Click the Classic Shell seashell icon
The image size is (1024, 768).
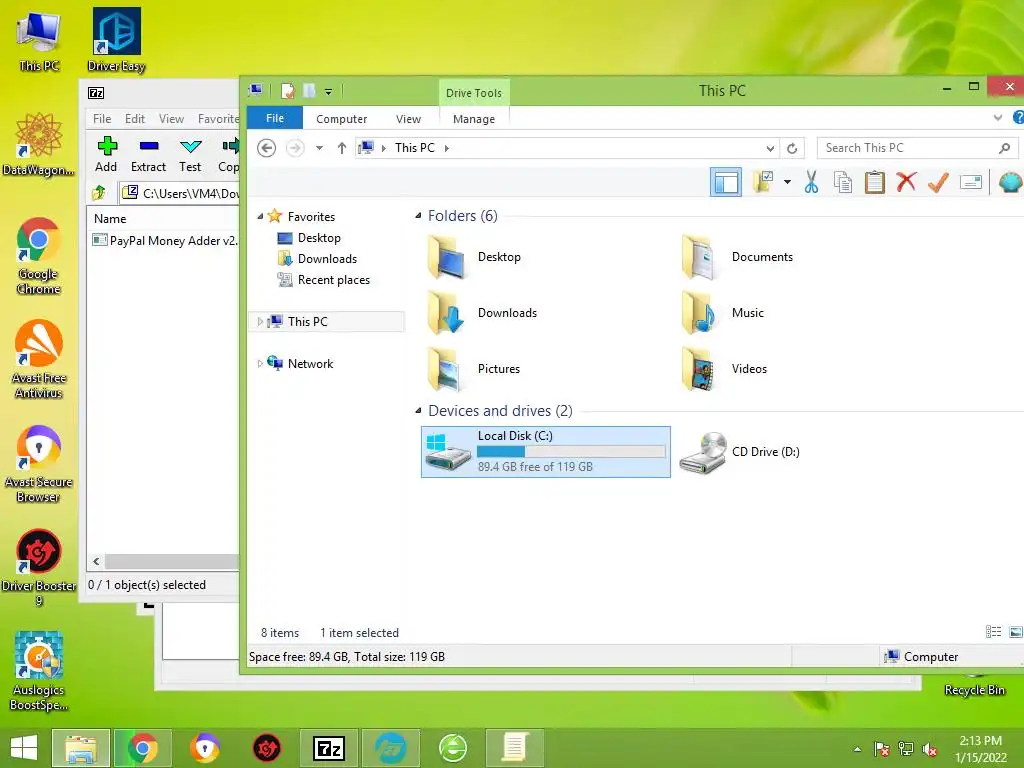[x=1010, y=182]
